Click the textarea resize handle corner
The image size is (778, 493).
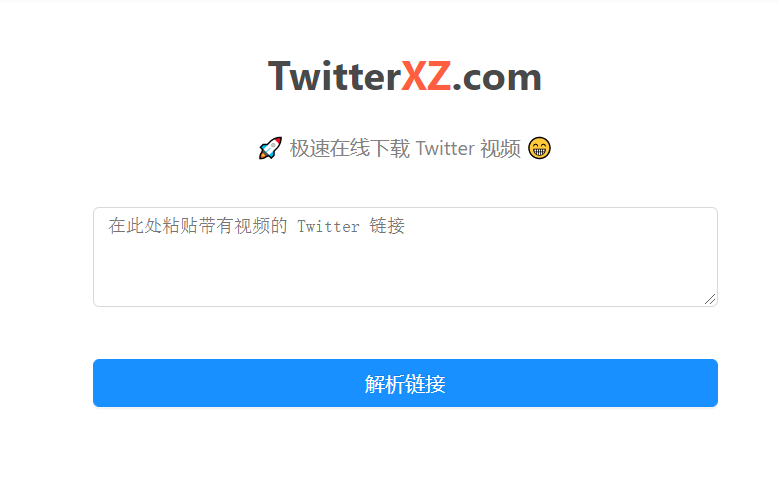[x=710, y=299]
